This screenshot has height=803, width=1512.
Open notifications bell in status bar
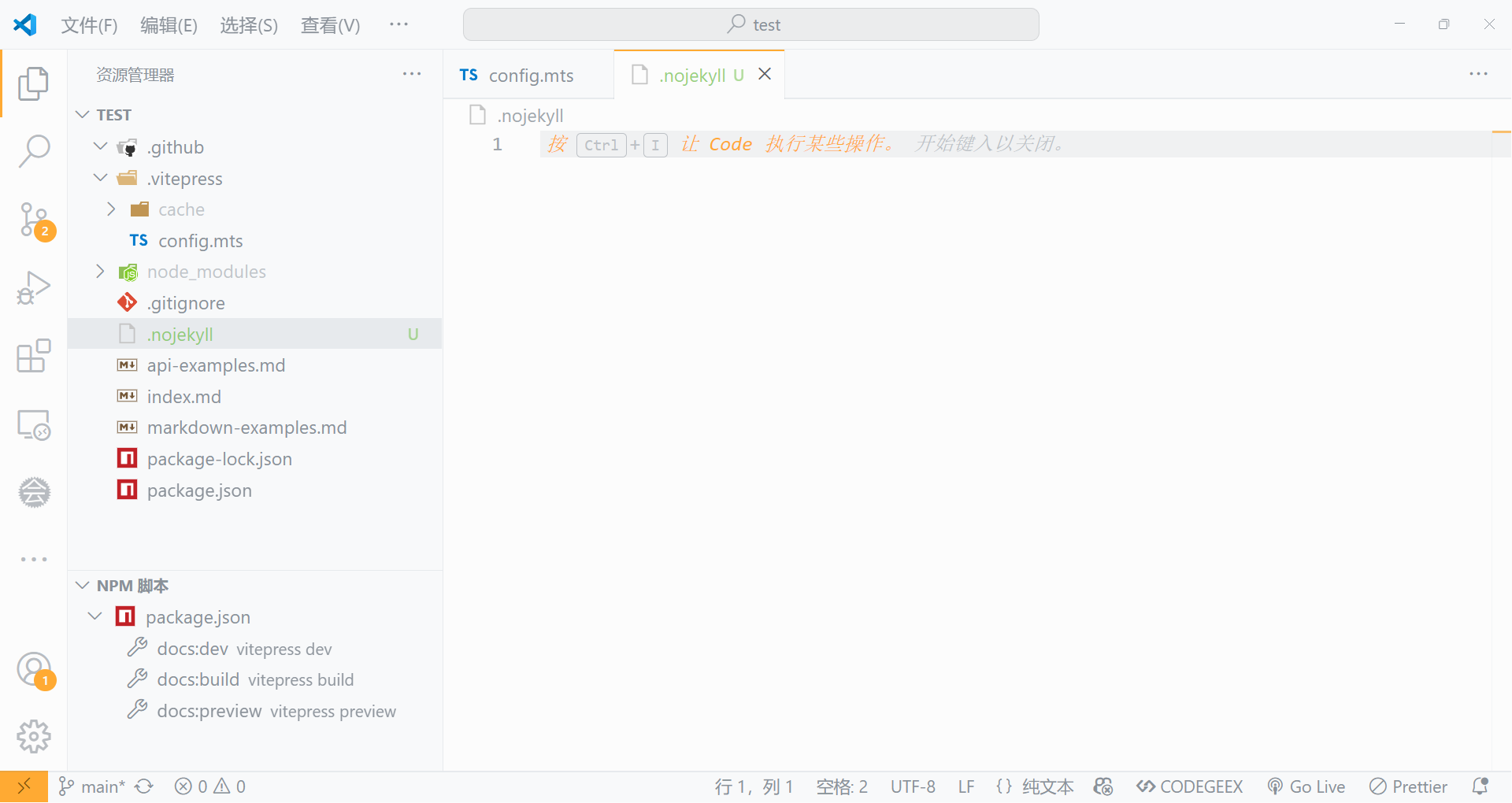1480,786
